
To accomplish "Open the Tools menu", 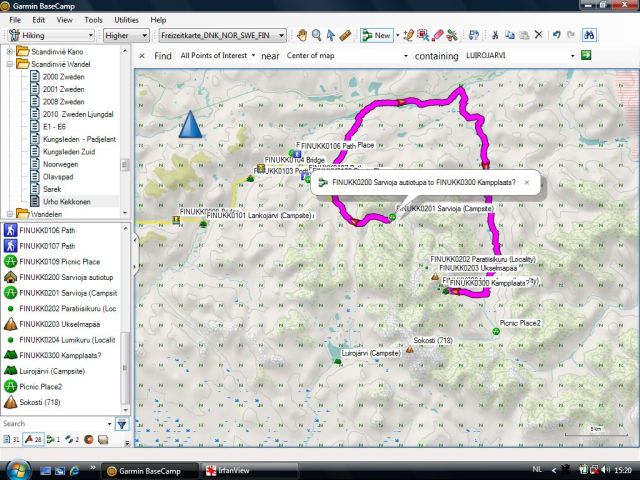I will pyautogui.click(x=93, y=19).
